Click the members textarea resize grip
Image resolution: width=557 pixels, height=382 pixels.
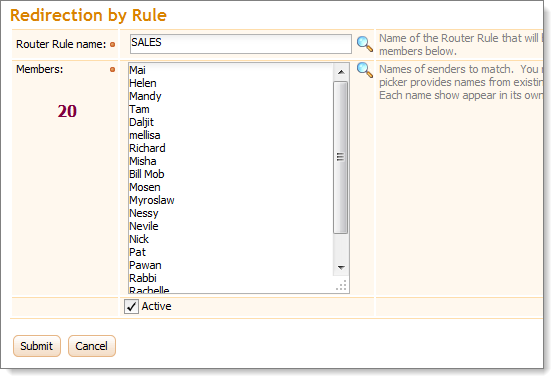coord(341,286)
